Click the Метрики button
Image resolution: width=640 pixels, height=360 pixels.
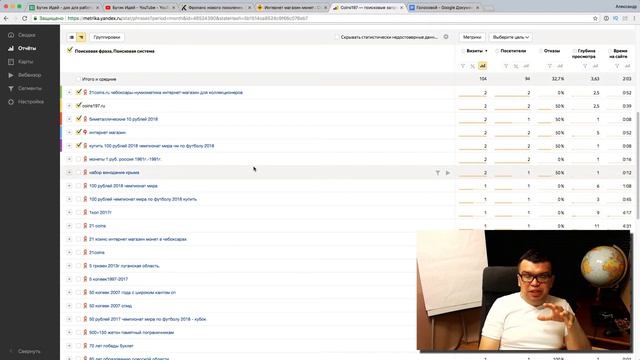[x=472, y=37]
